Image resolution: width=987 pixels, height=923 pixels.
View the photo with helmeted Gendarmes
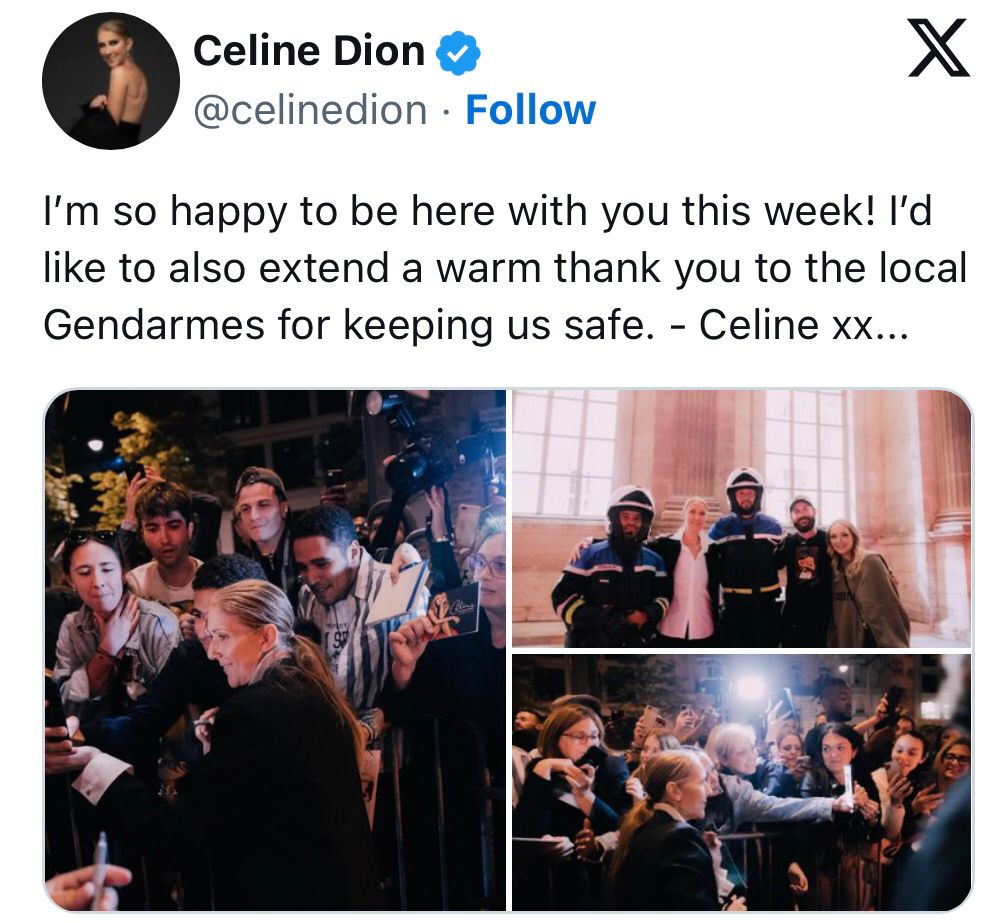click(x=742, y=518)
